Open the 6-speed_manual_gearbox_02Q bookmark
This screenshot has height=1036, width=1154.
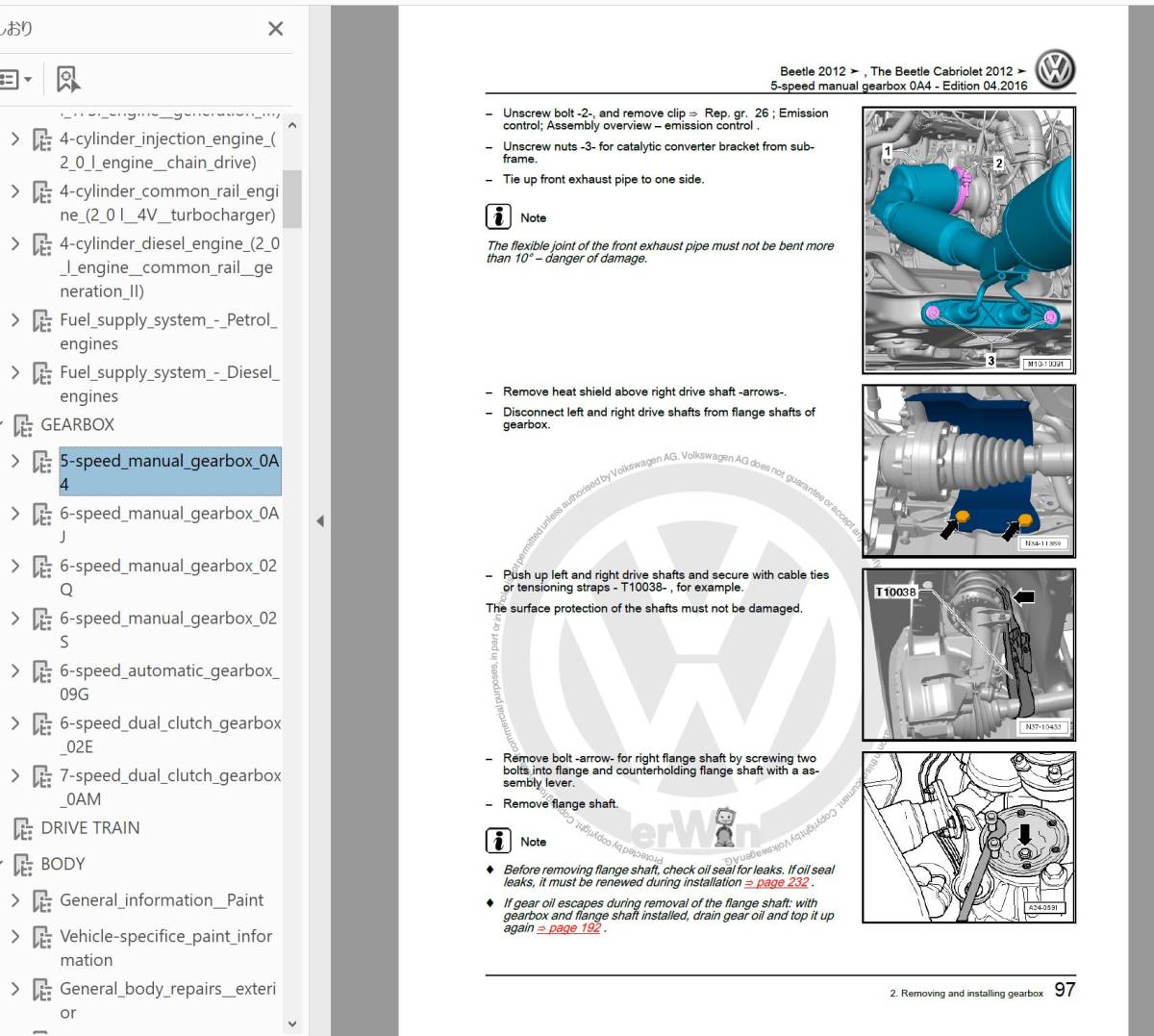(x=168, y=577)
